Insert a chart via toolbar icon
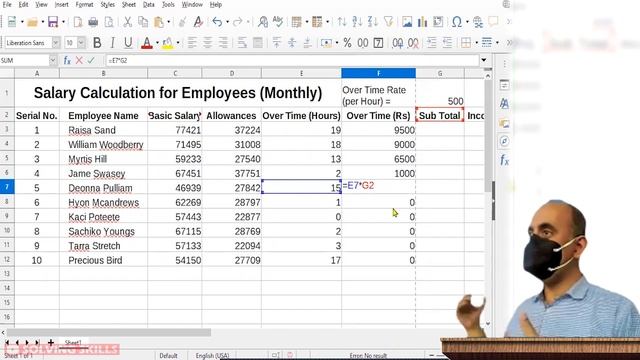 coord(422,22)
